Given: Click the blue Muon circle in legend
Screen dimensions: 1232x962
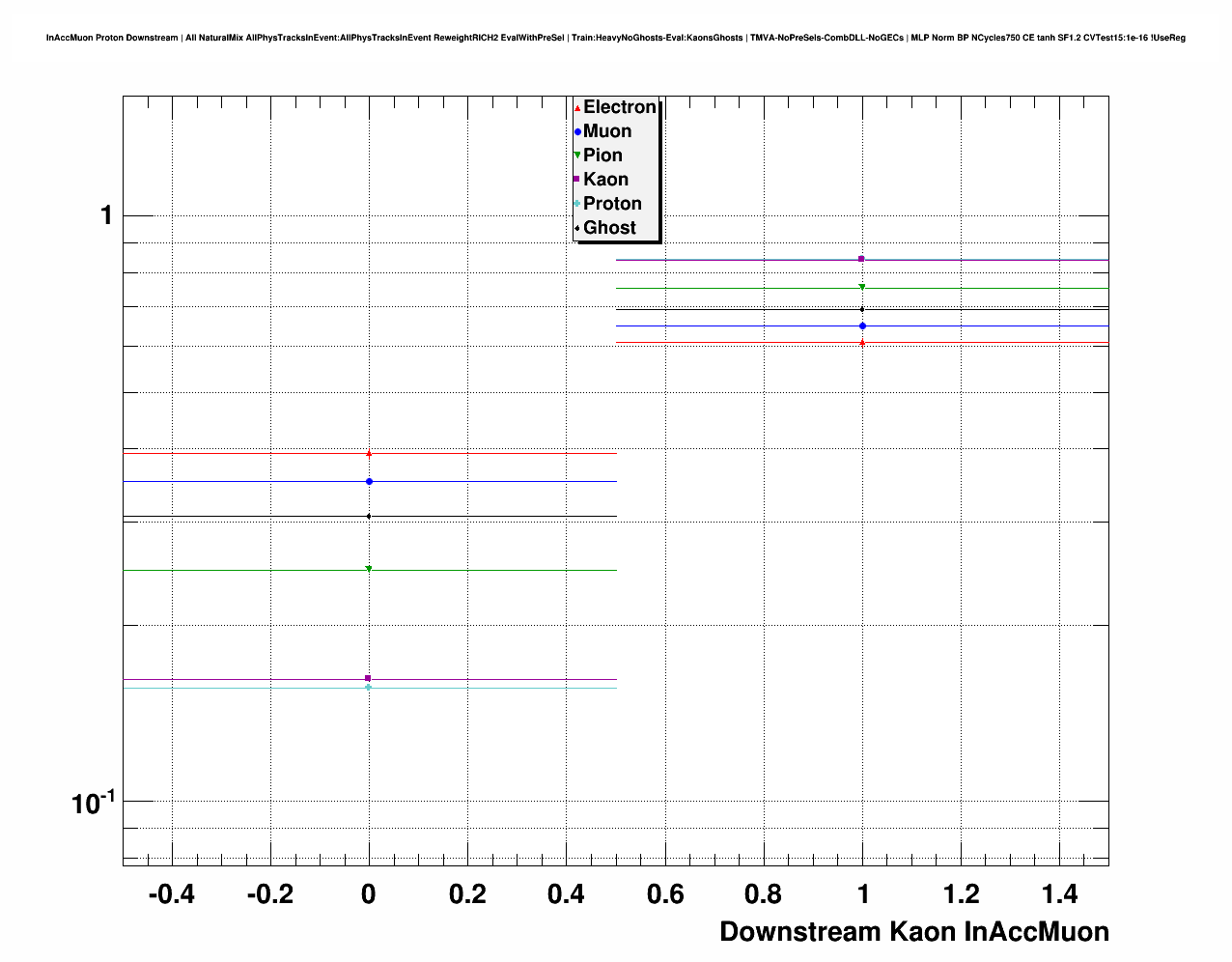Looking at the screenshot, I should [x=577, y=132].
